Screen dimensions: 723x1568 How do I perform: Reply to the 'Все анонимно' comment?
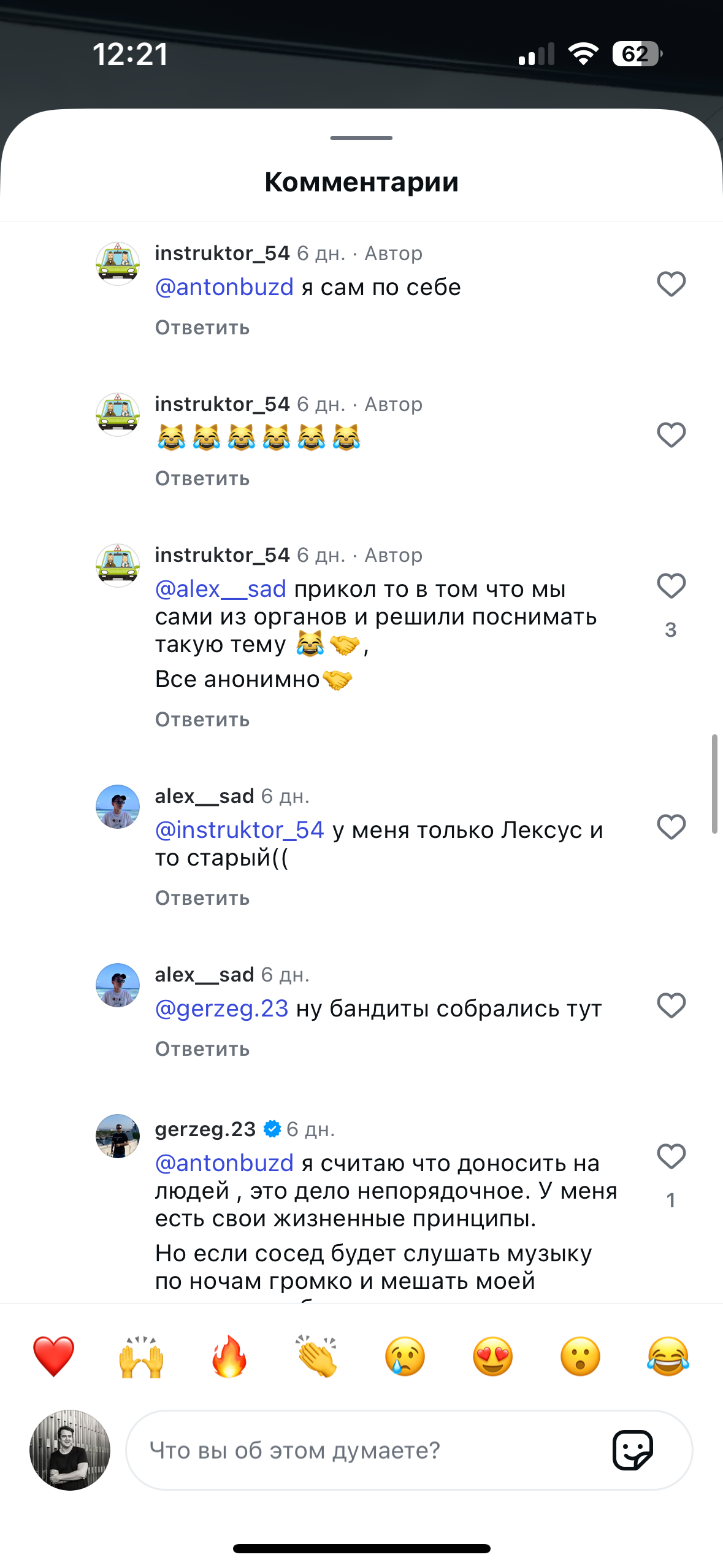tap(202, 720)
